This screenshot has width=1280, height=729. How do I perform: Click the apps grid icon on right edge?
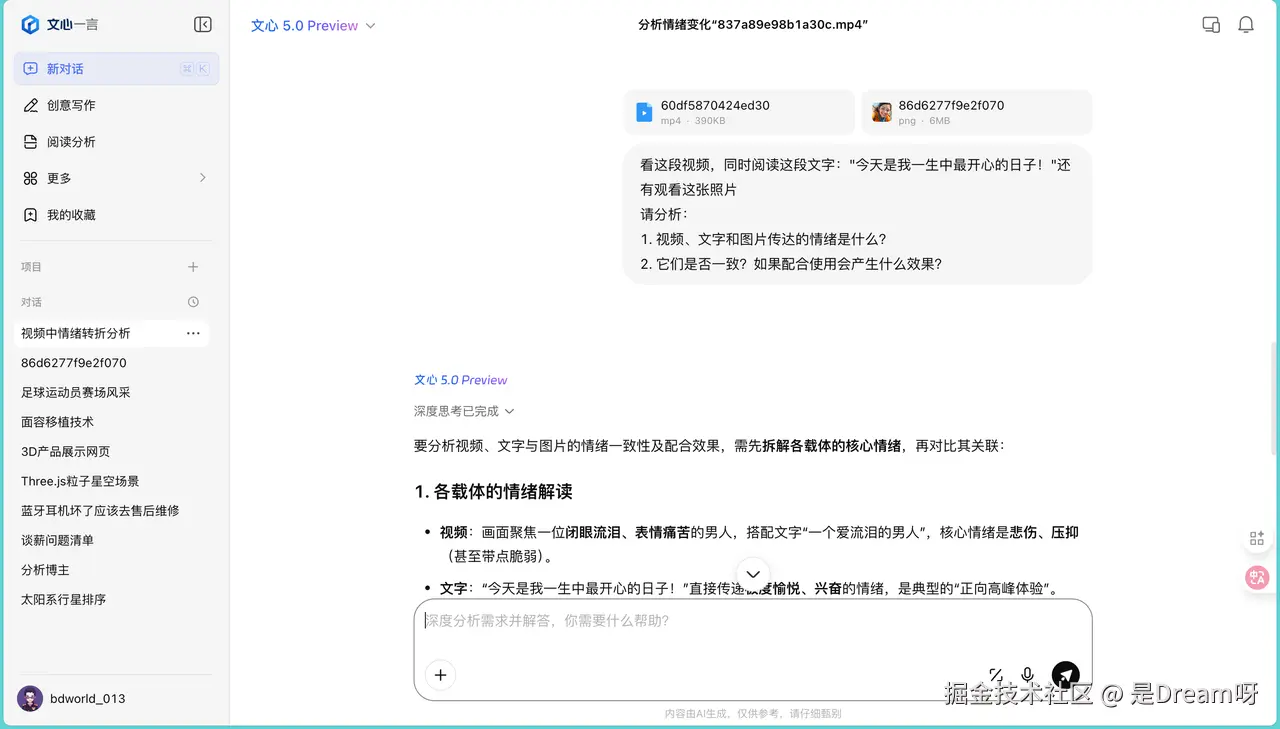pos(1257,539)
